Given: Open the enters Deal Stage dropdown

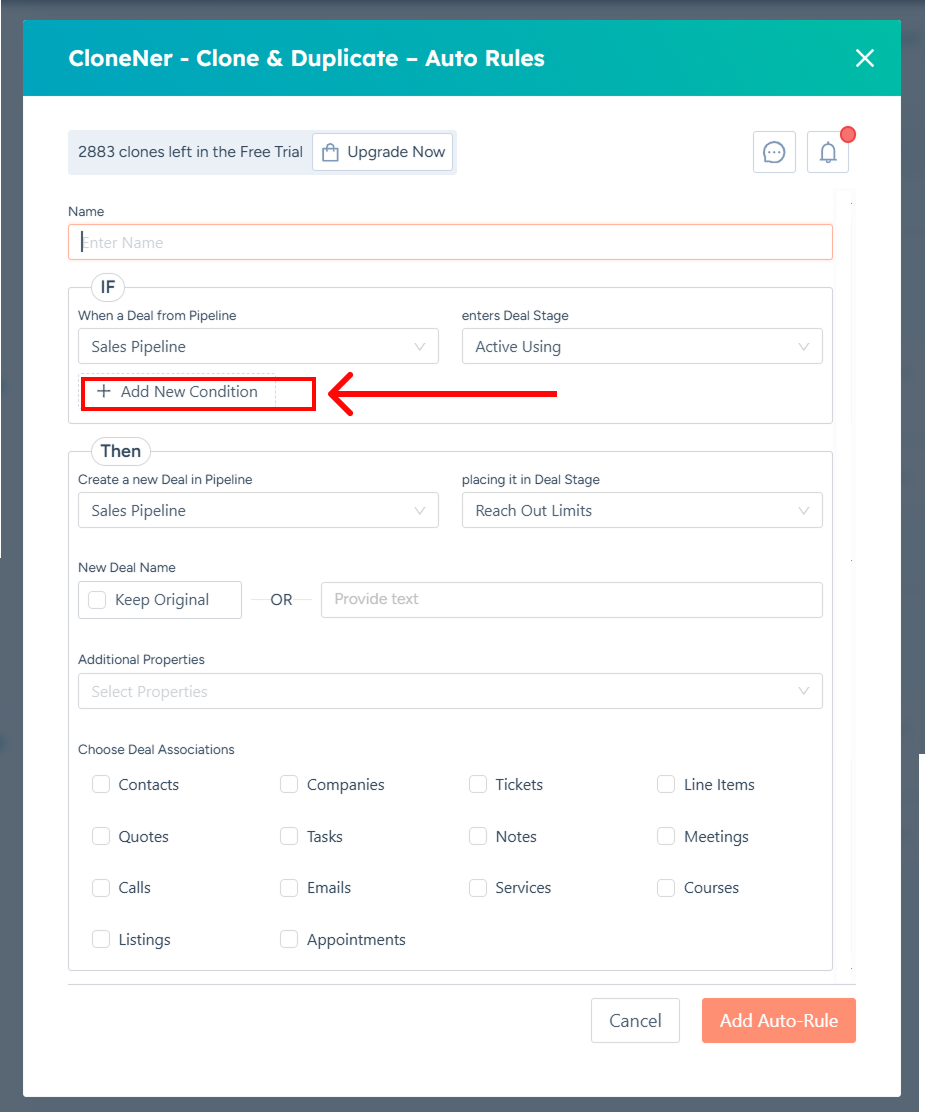Looking at the screenshot, I should click(642, 346).
